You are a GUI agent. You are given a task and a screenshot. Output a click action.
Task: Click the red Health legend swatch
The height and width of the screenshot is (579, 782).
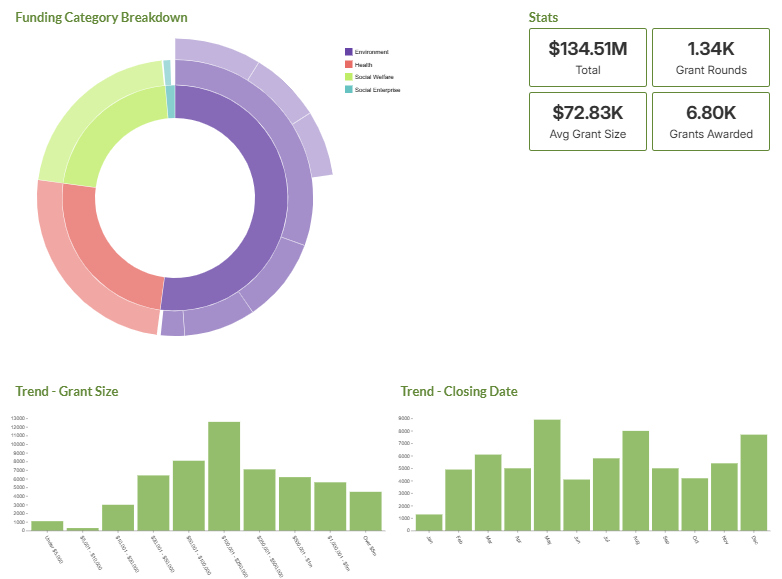[348, 64]
